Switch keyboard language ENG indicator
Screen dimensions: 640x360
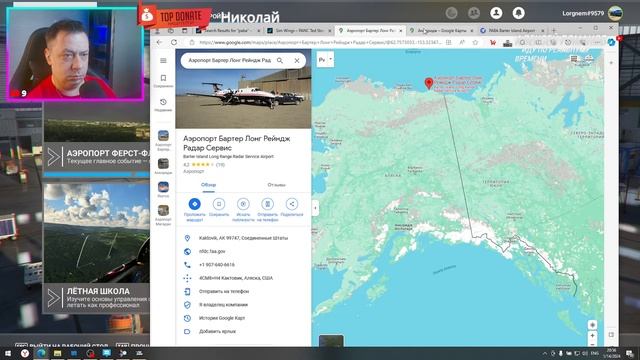pos(595,353)
